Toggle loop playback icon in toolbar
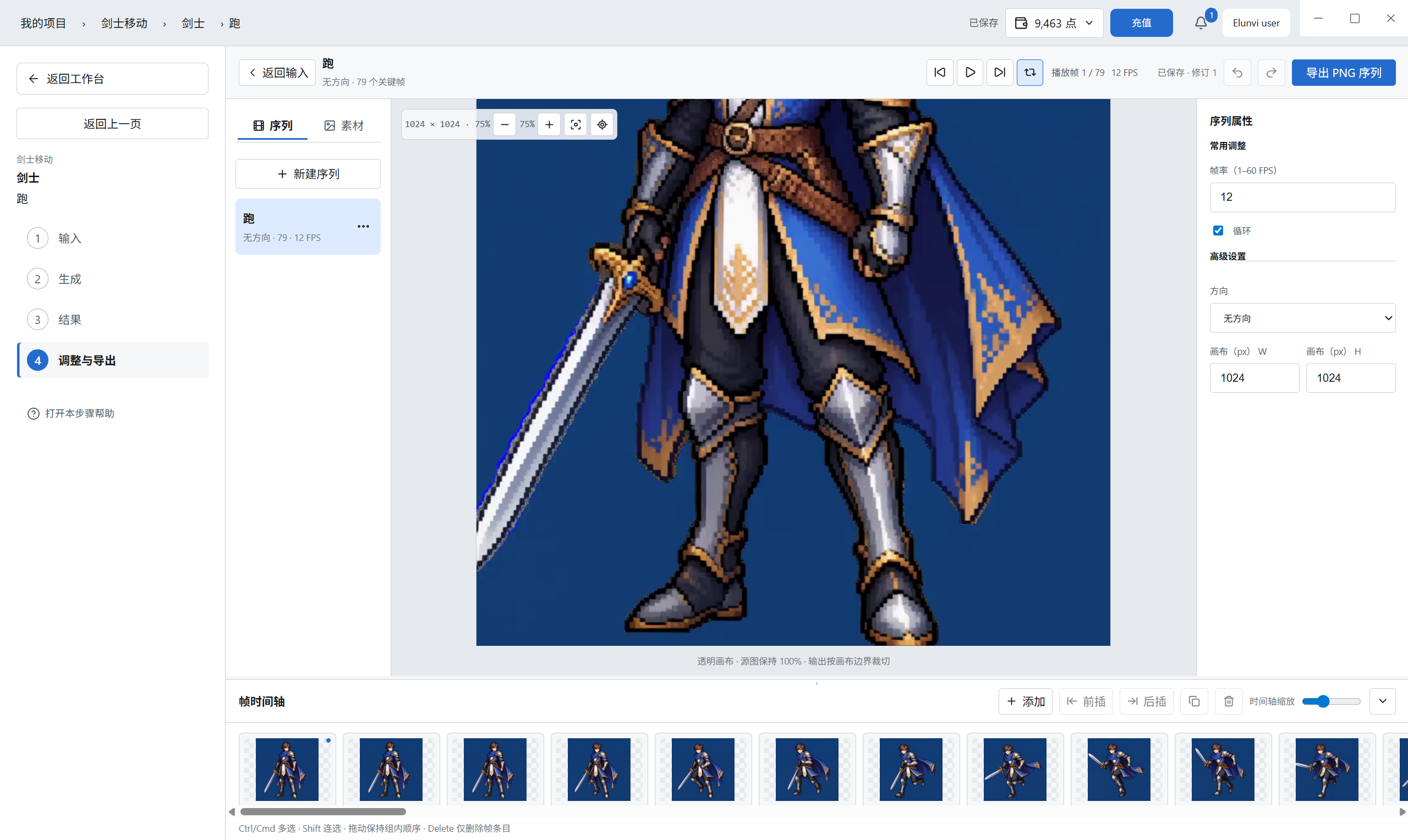 click(x=1030, y=73)
